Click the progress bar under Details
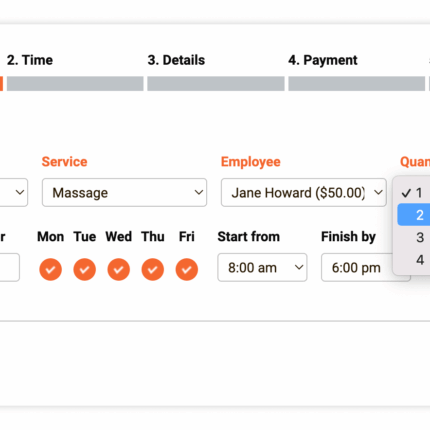The height and width of the screenshot is (430, 430). 216,83
